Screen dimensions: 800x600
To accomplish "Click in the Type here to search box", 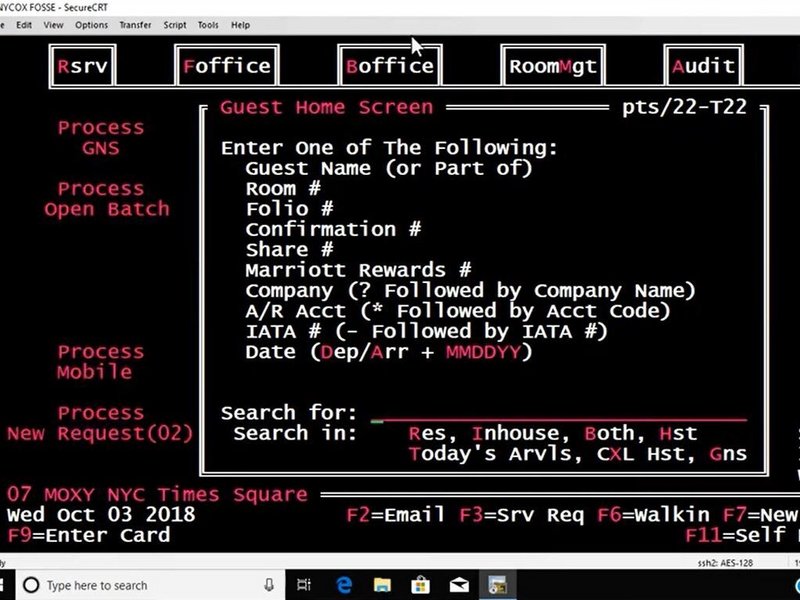I will [x=140, y=585].
